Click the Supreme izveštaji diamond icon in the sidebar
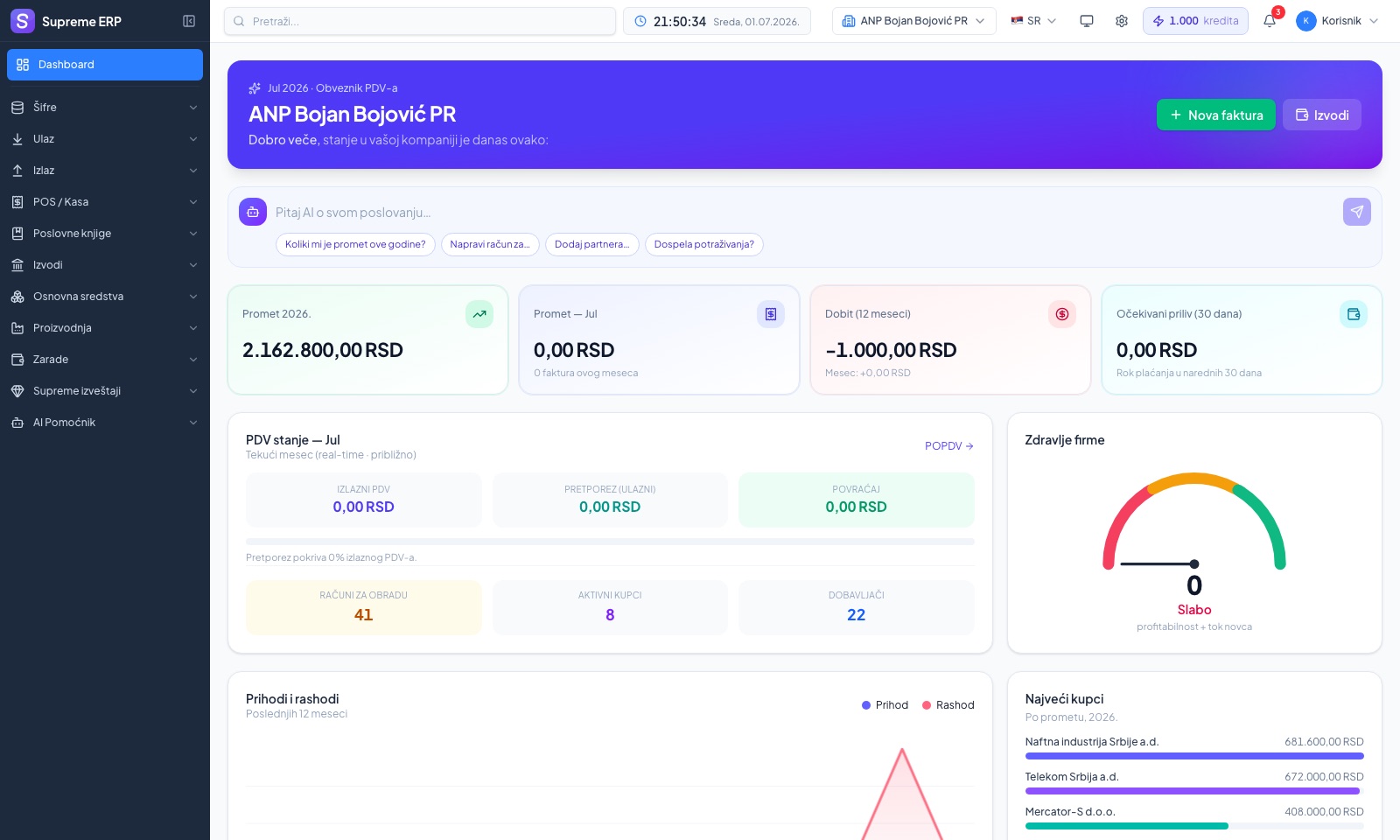Screen dimensions: 1400x840 click(17, 391)
